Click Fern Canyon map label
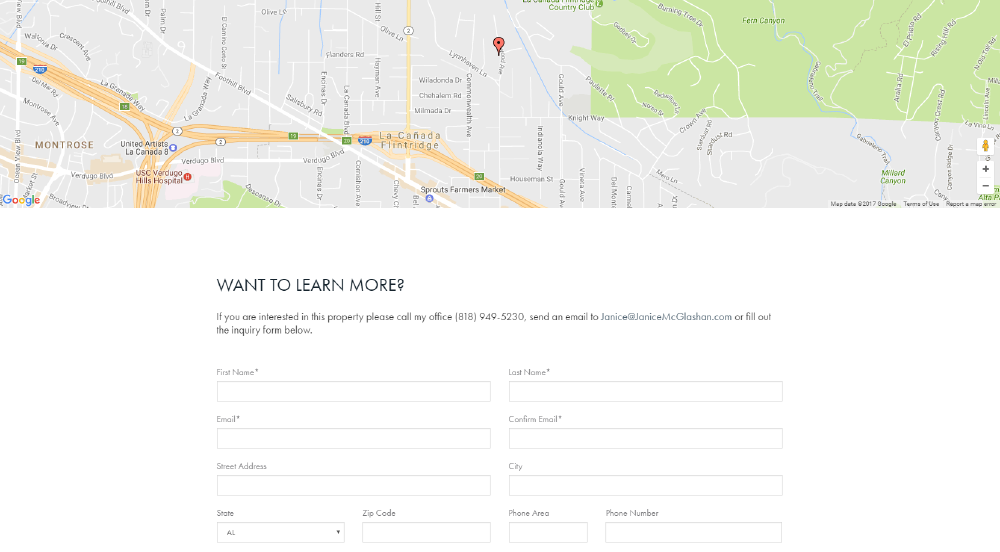The width and height of the screenshot is (1000, 552). [763, 20]
